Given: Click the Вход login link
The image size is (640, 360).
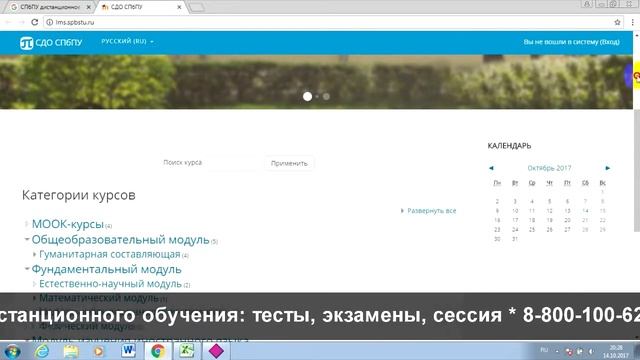Looking at the screenshot, I should pos(610,42).
